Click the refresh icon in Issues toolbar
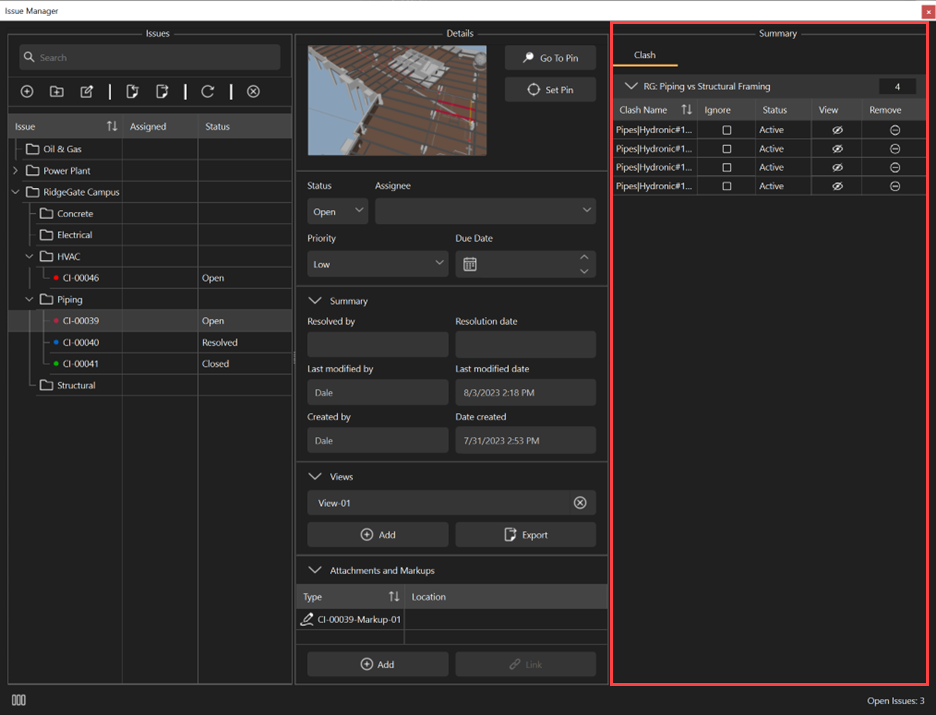 208,92
